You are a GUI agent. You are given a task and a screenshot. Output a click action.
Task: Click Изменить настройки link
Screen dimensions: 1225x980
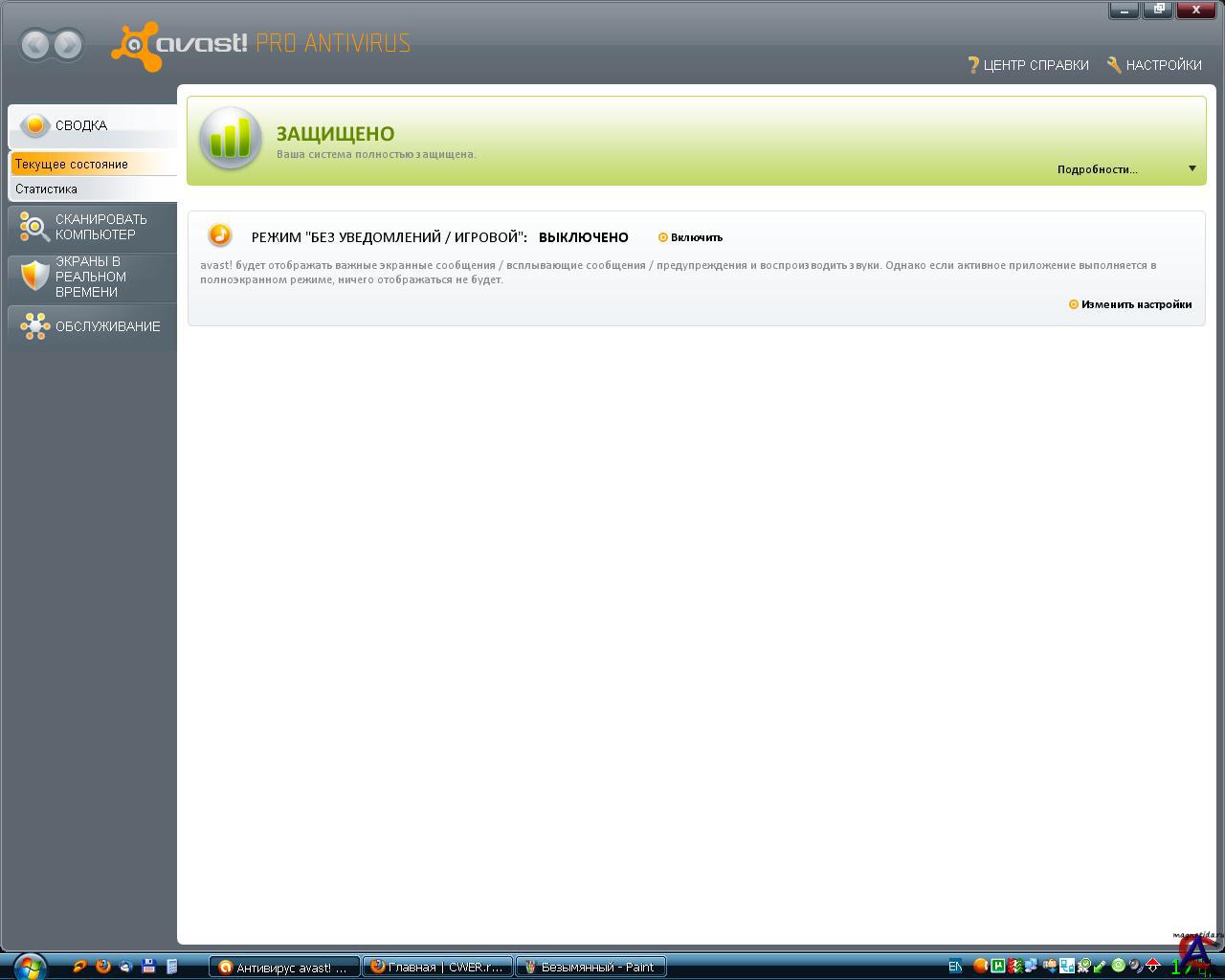tap(1136, 304)
